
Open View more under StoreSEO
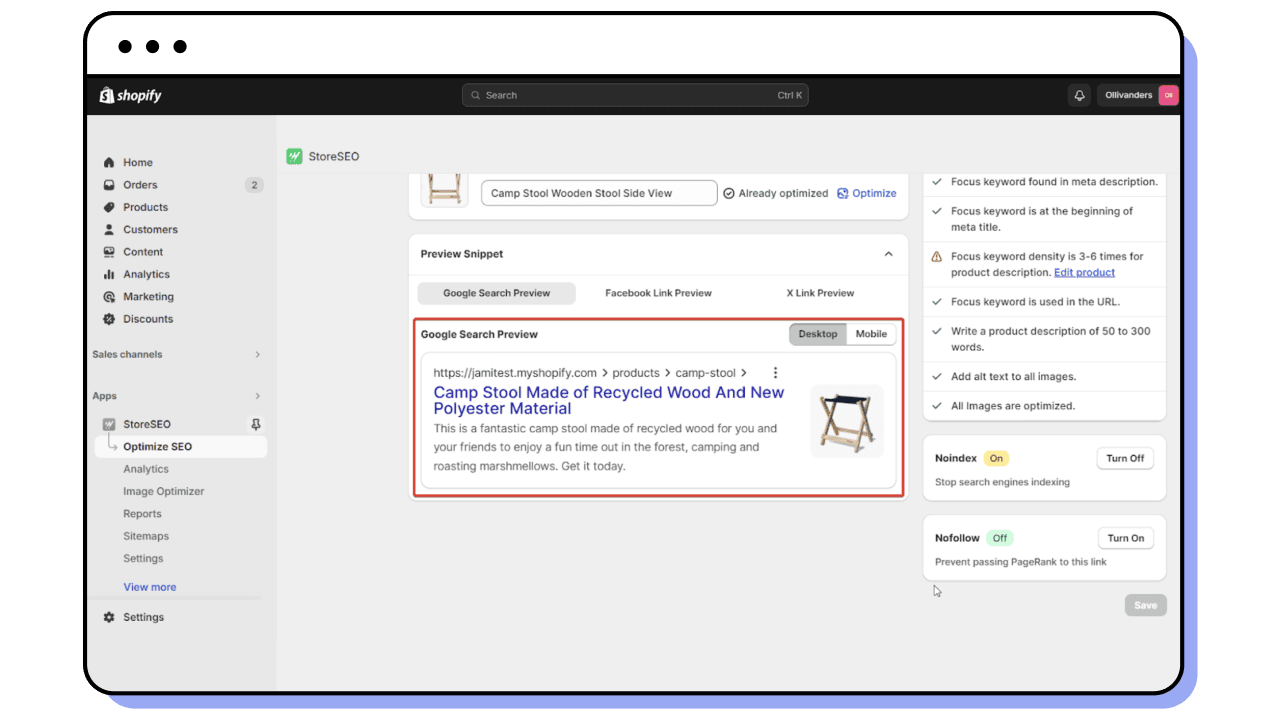point(149,587)
